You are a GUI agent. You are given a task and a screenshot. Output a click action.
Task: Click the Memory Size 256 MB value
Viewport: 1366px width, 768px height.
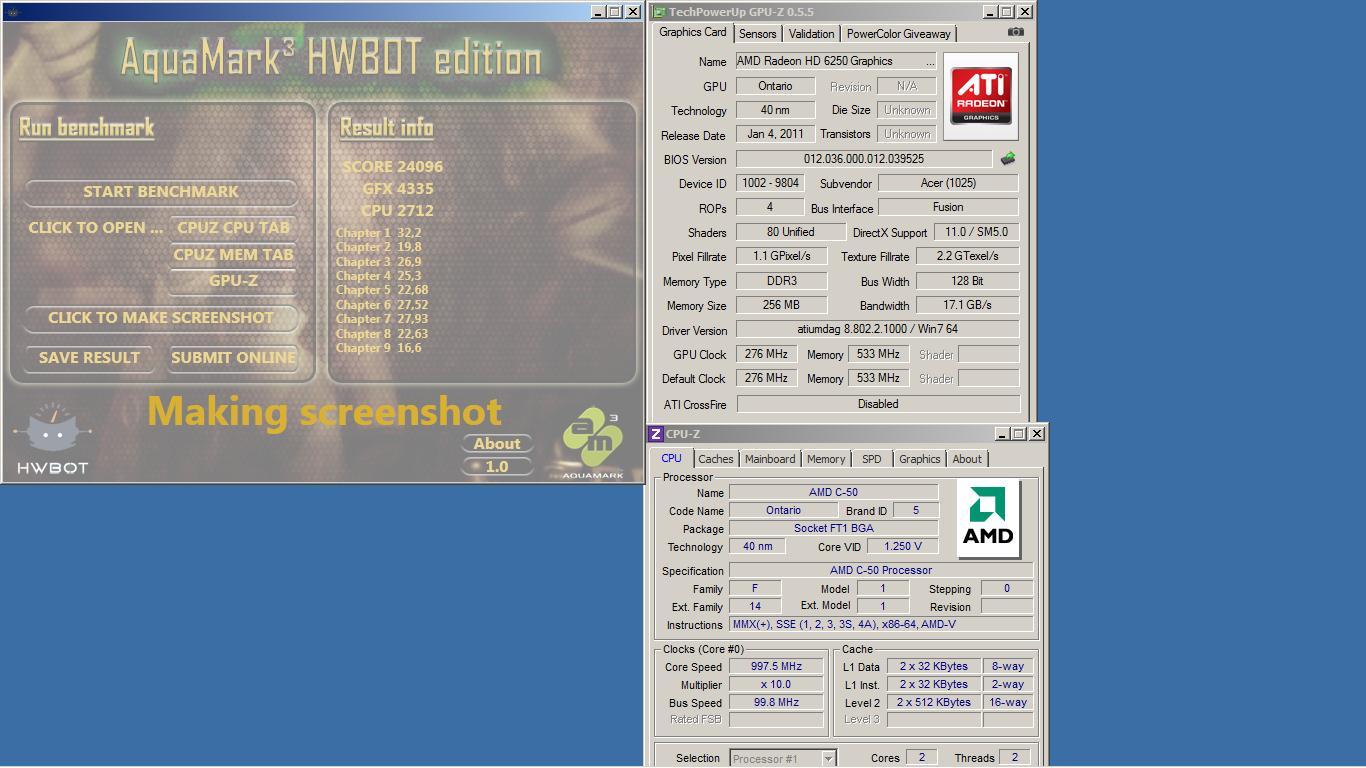(x=781, y=305)
